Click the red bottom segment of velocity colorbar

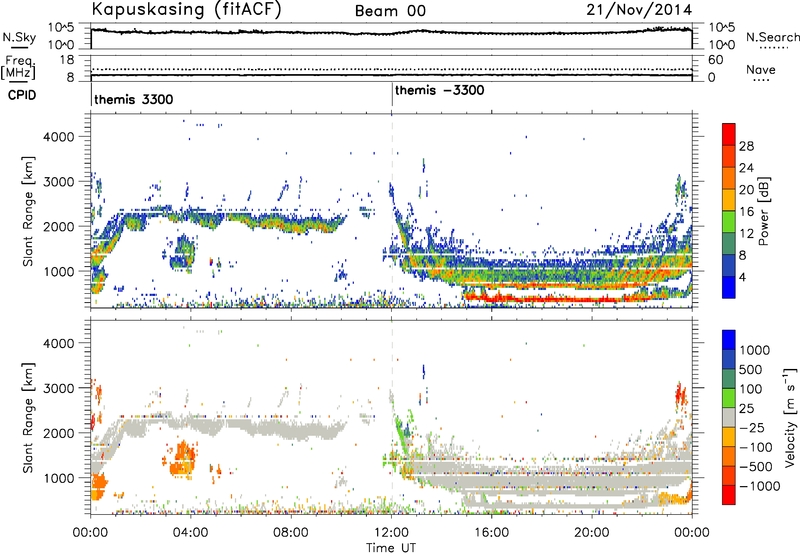click(729, 495)
